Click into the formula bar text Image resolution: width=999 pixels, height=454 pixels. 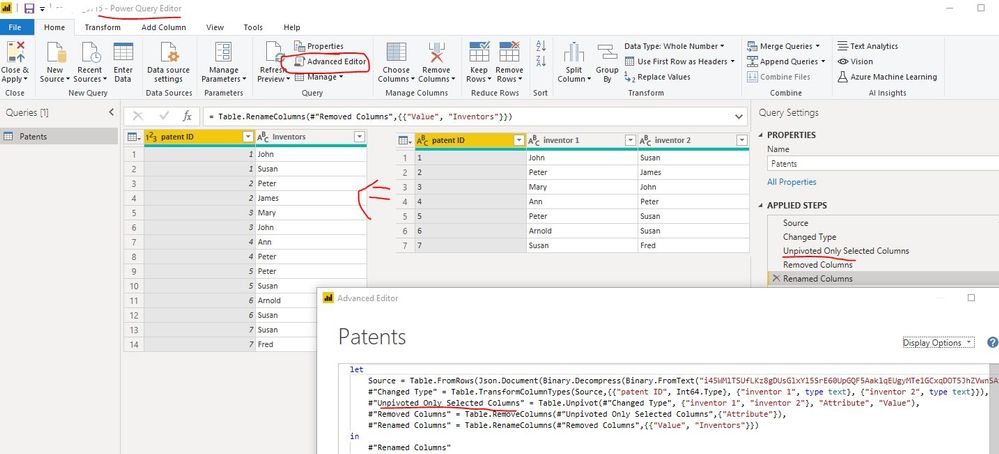[467, 117]
